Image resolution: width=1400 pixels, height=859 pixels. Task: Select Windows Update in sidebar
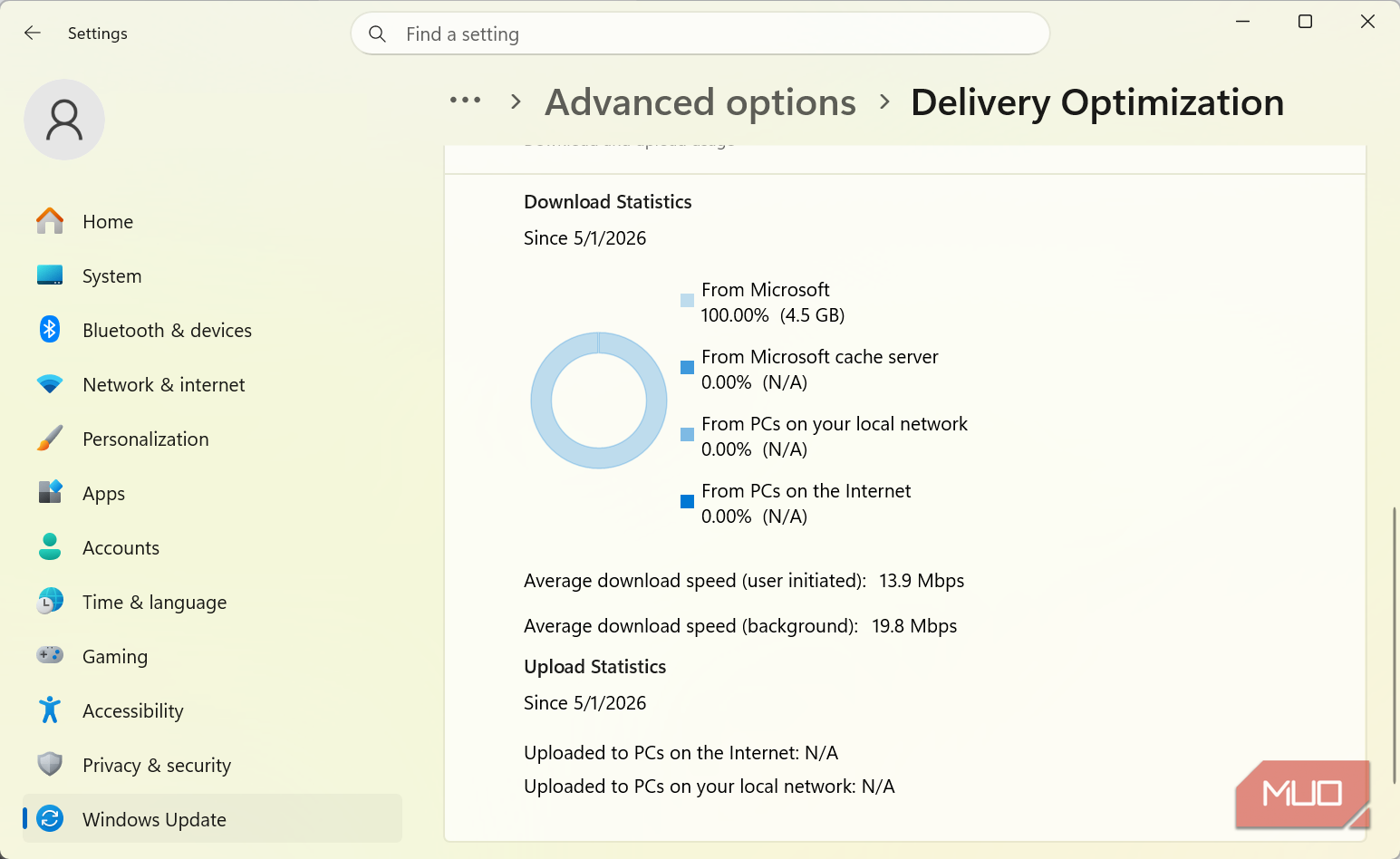pyautogui.click(x=212, y=819)
